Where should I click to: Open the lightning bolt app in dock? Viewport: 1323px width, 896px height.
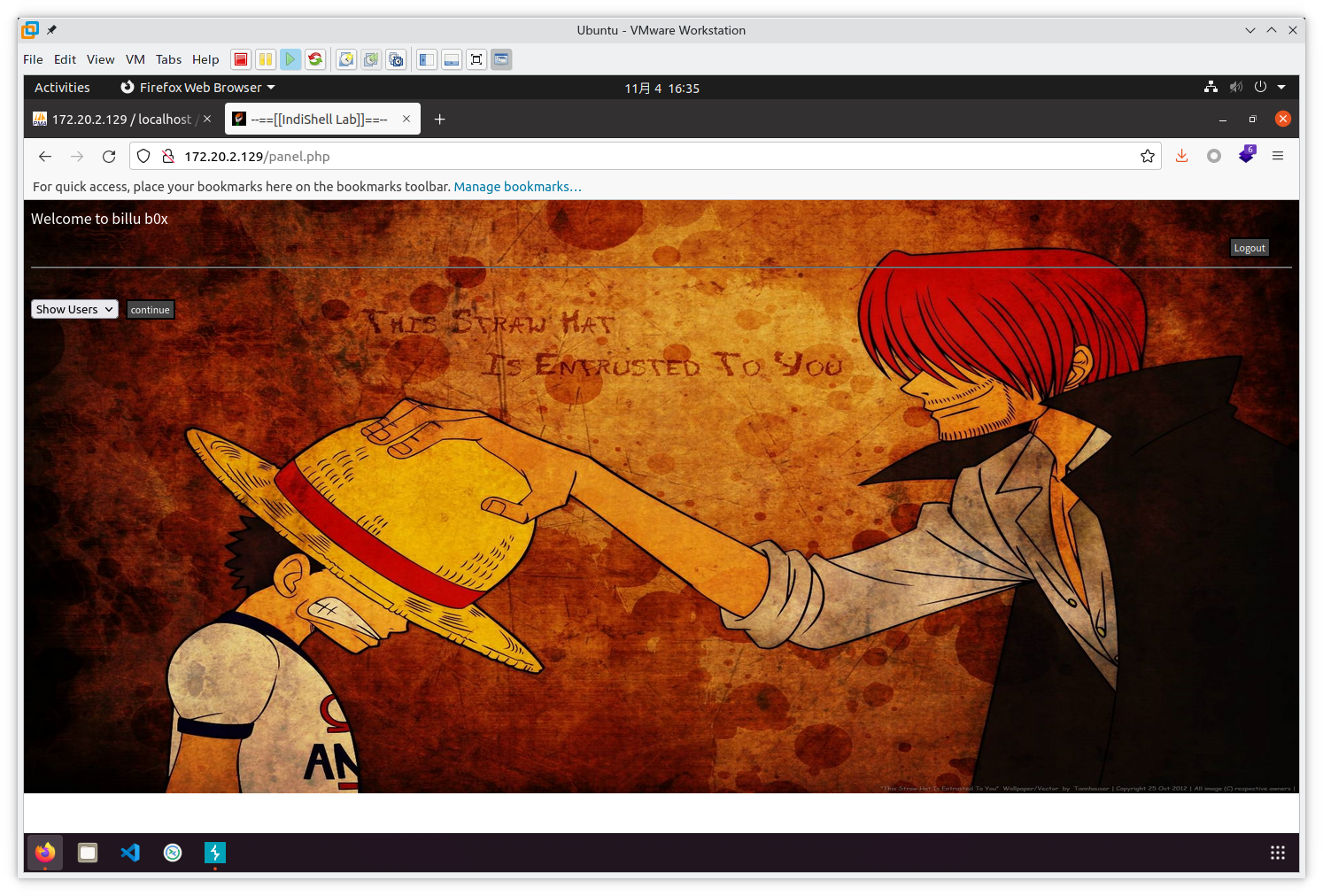point(215,853)
